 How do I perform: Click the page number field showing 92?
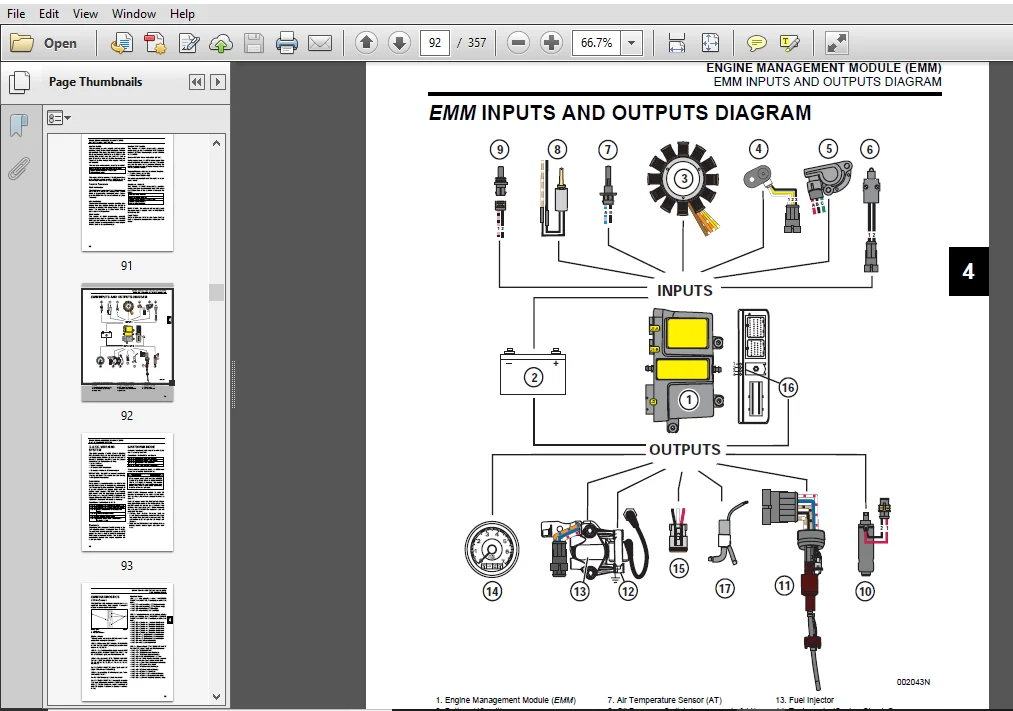[435, 43]
